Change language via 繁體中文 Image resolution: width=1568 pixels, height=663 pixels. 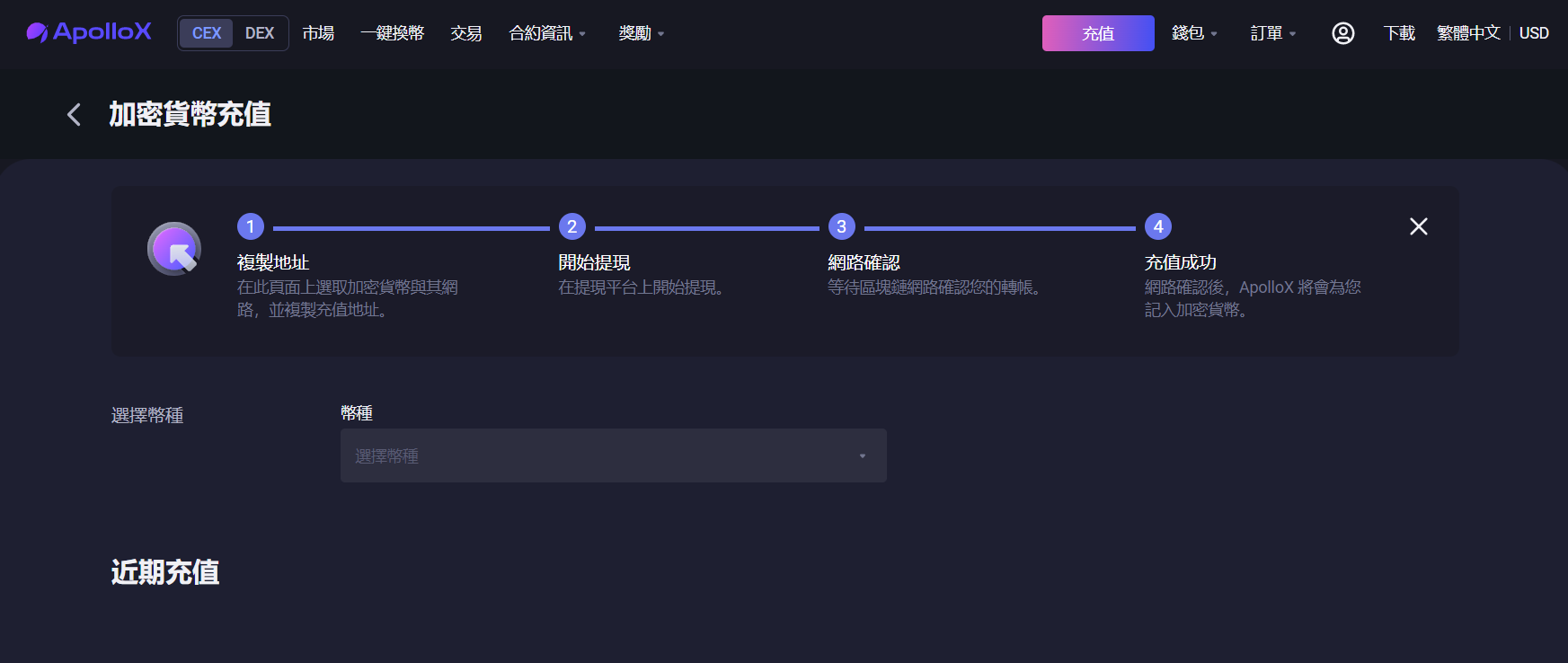tap(1468, 33)
